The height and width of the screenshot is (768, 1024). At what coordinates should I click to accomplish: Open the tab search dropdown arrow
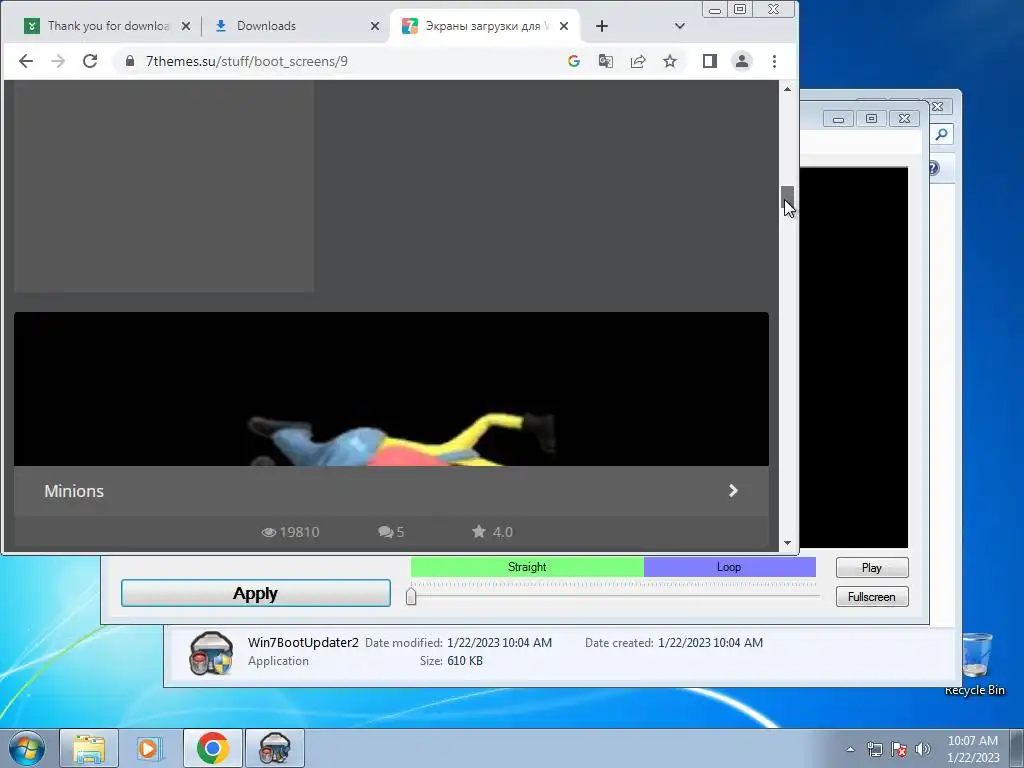680,26
